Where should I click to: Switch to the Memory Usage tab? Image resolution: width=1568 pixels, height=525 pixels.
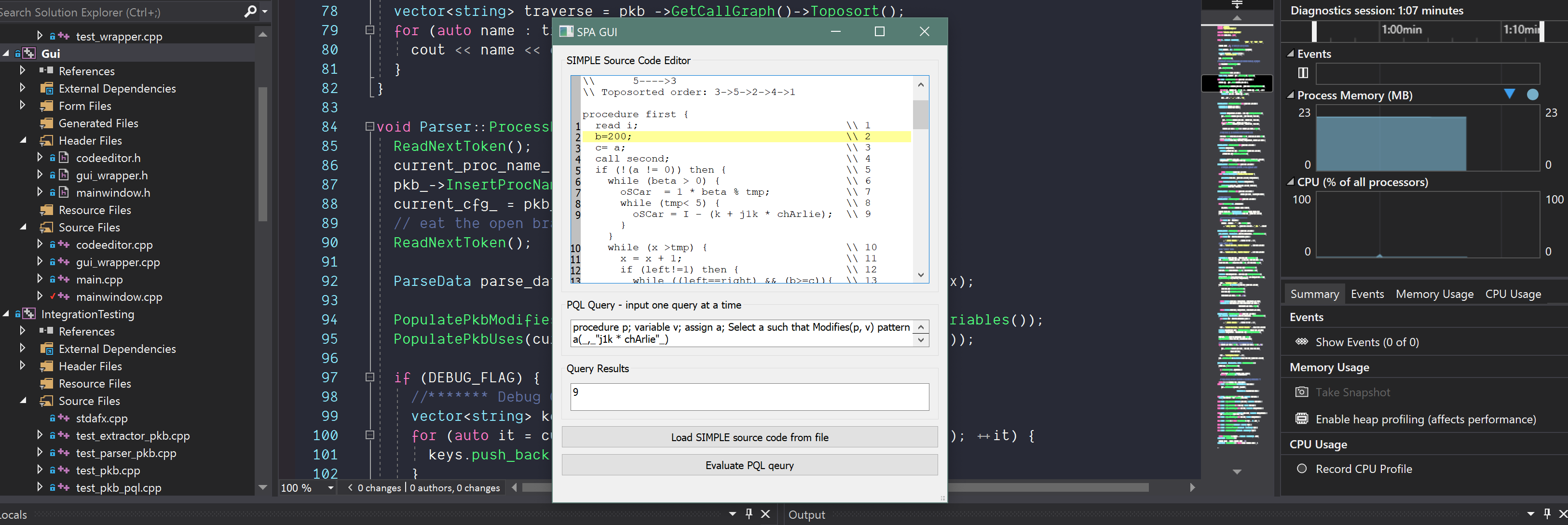1434,294
